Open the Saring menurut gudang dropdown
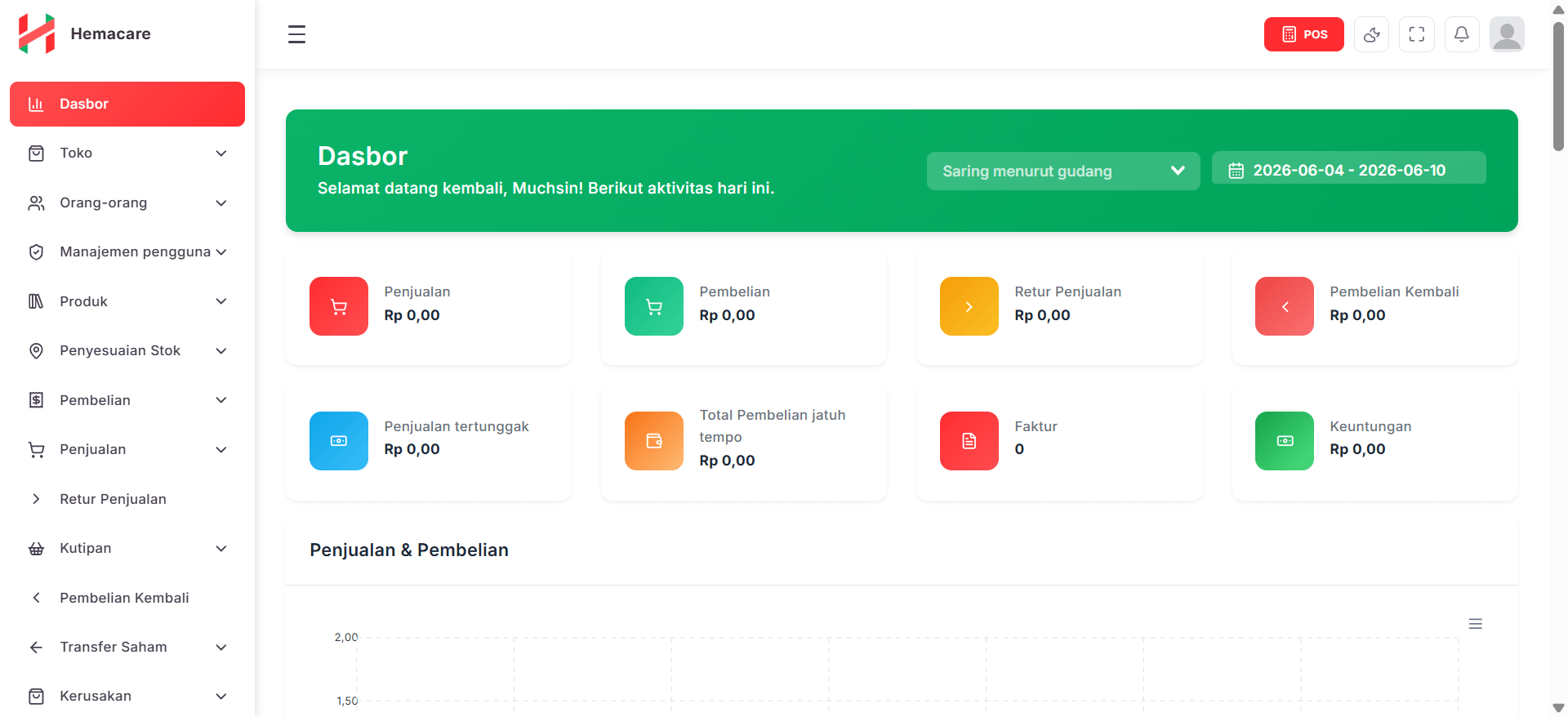 (x=1062, y=171)
